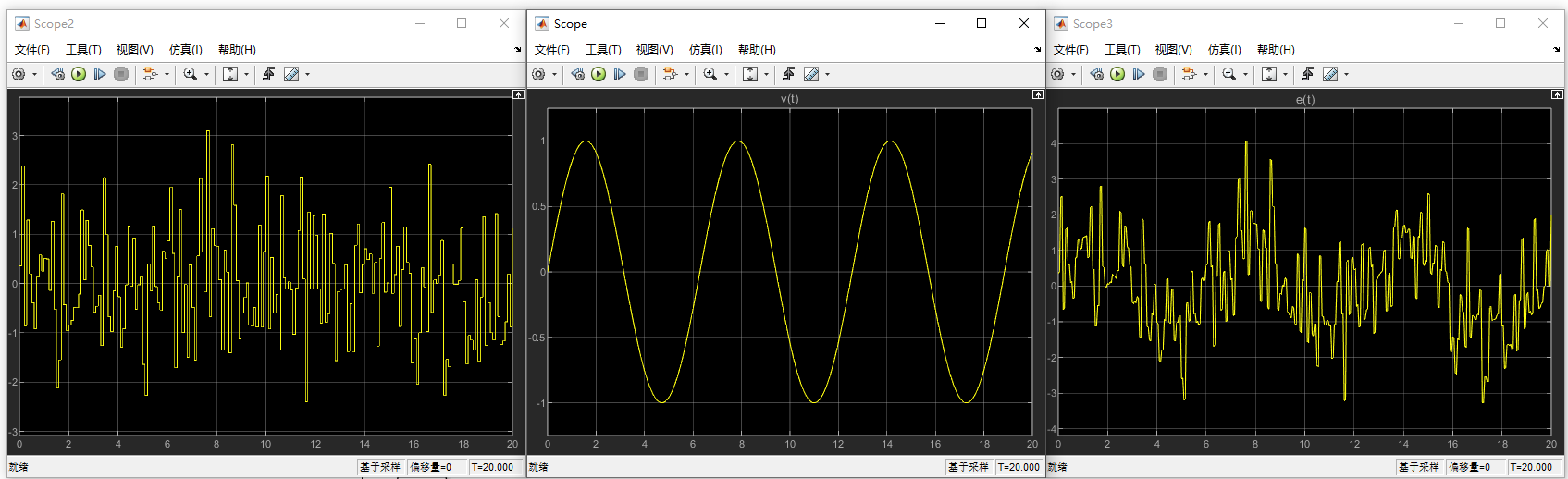Open cursor measurements ruler in Scope3

point(1330,74)
